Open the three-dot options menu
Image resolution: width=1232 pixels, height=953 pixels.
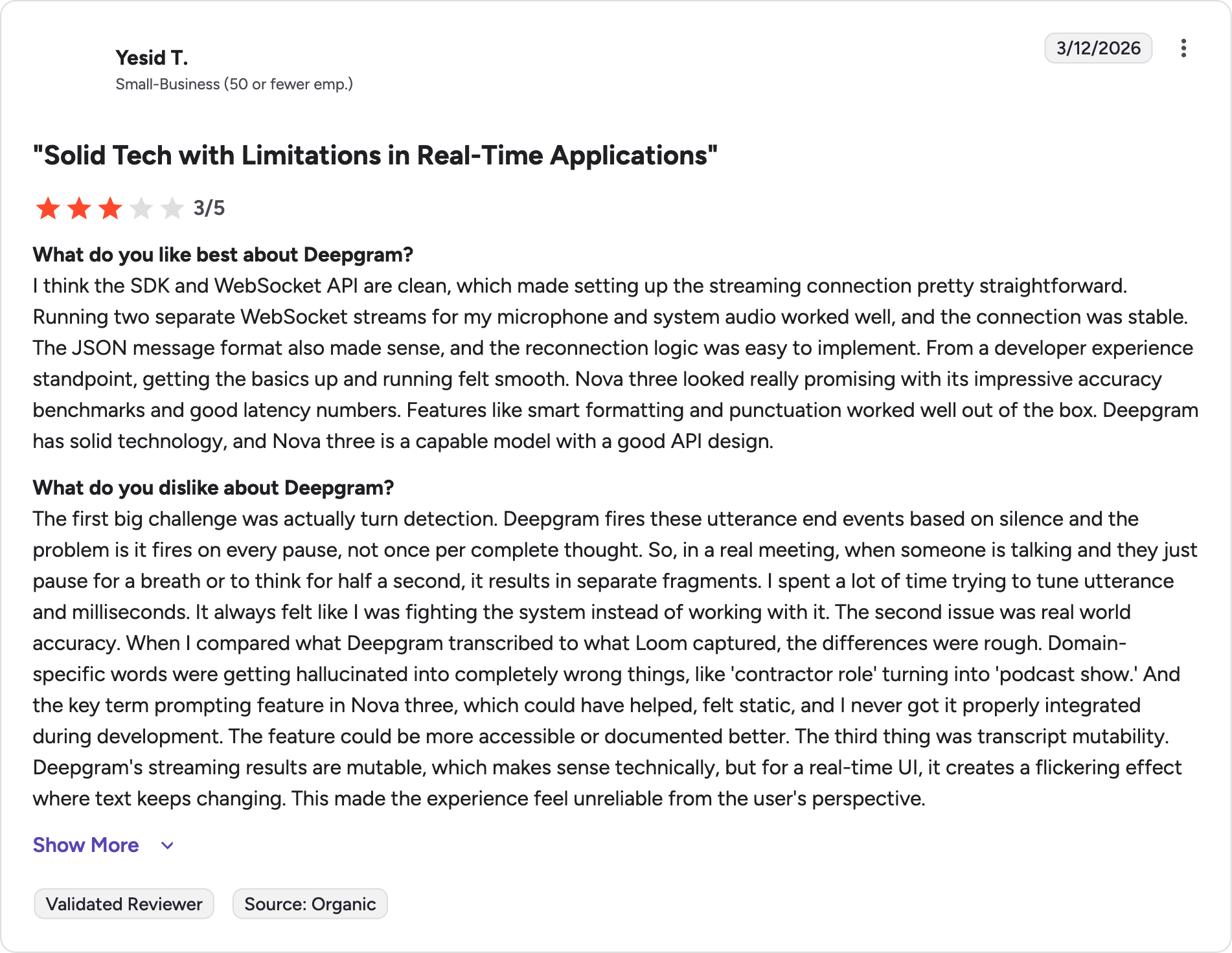click(1183, 49)
